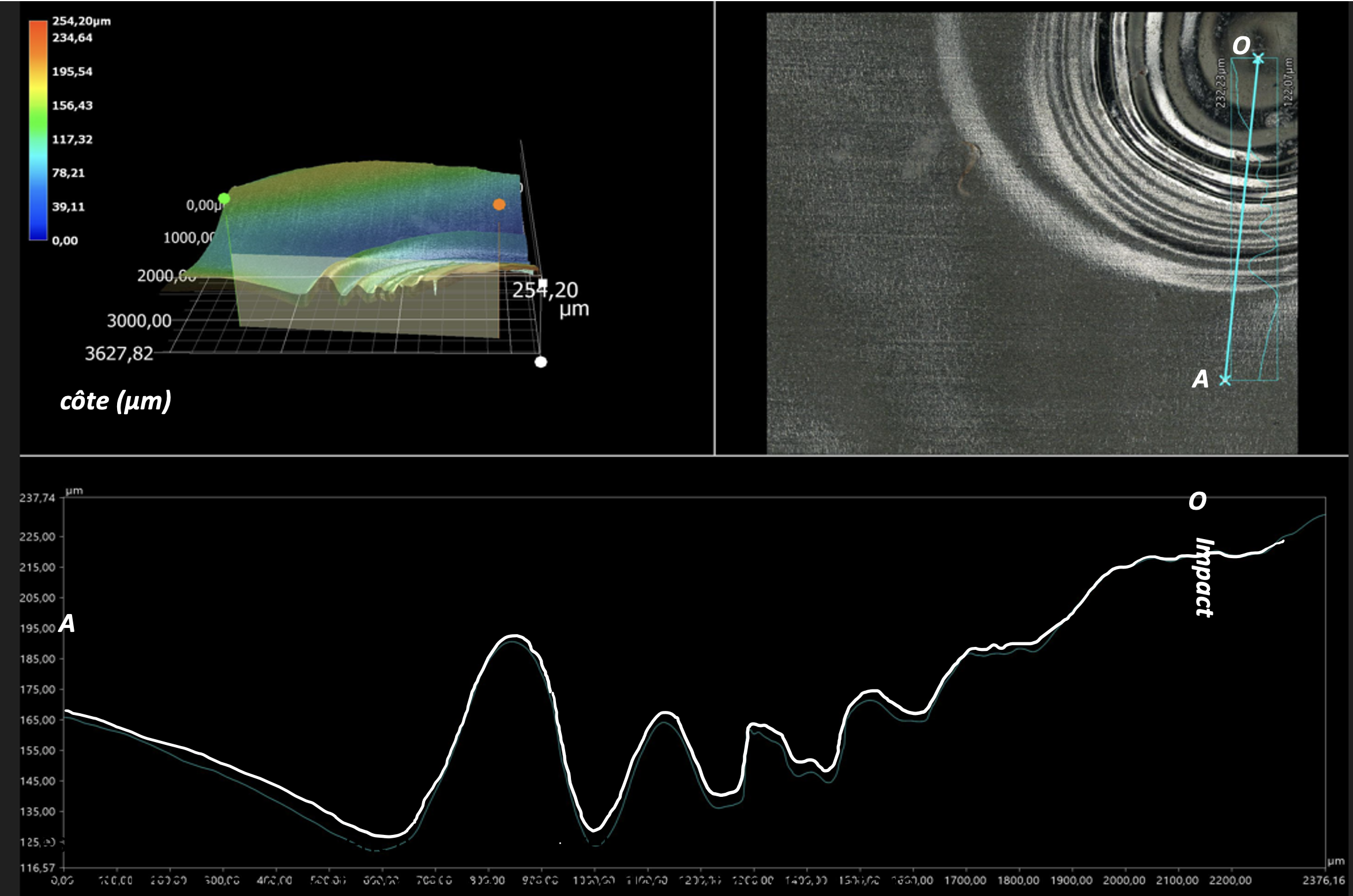Click the cyan profile line between O and A

point(1241,219)
